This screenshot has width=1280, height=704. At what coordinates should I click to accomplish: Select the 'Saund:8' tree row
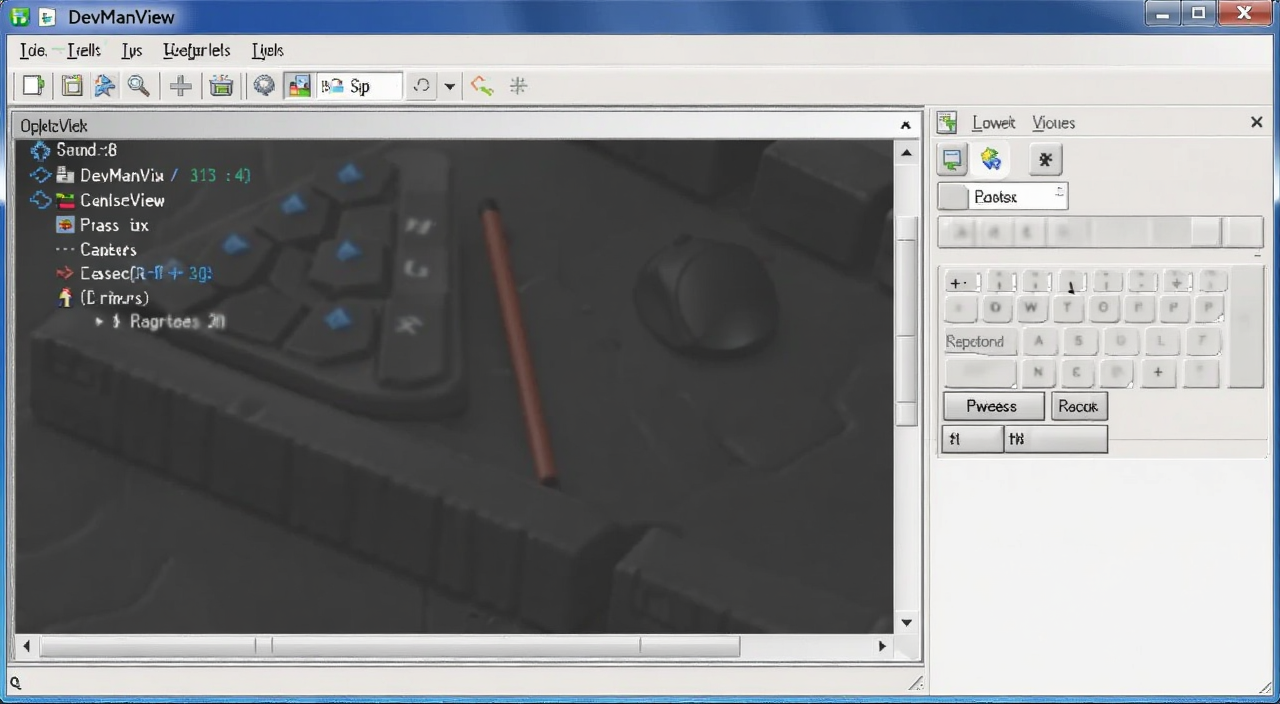tap(86, 150)
